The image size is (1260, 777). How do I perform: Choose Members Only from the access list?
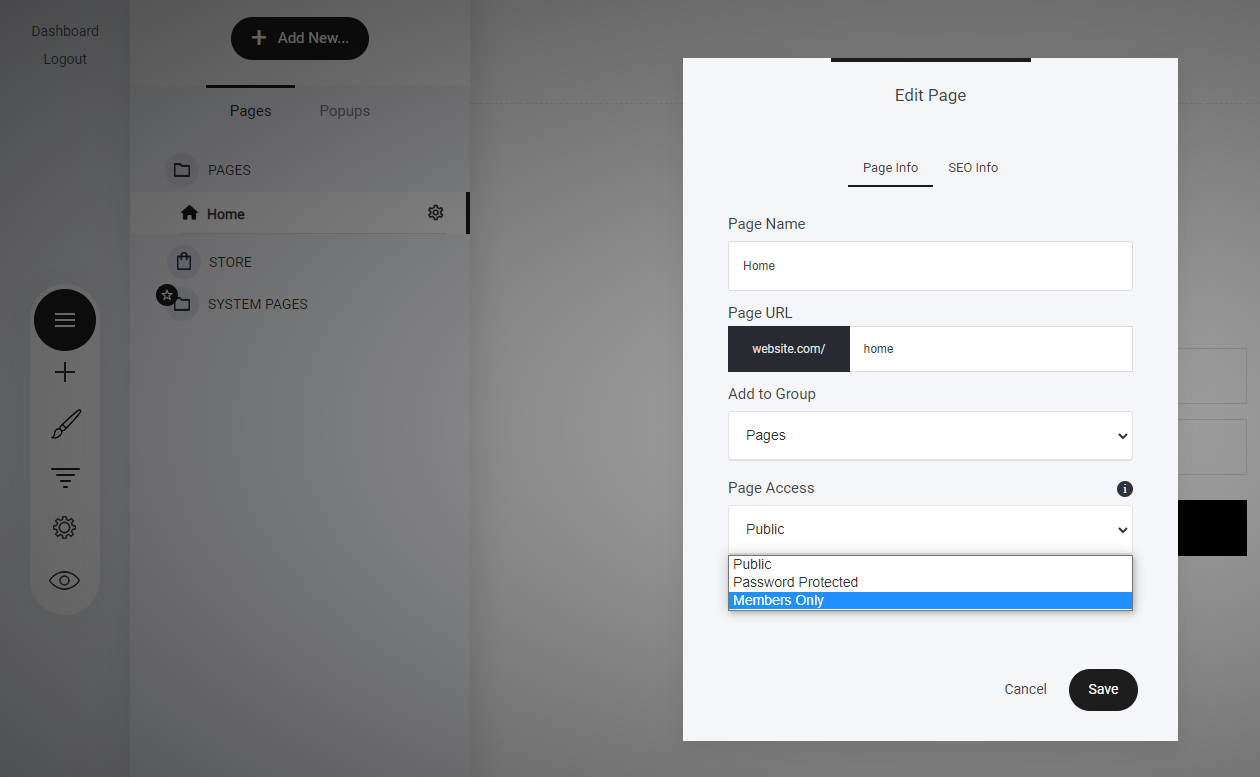pos(930,601)
